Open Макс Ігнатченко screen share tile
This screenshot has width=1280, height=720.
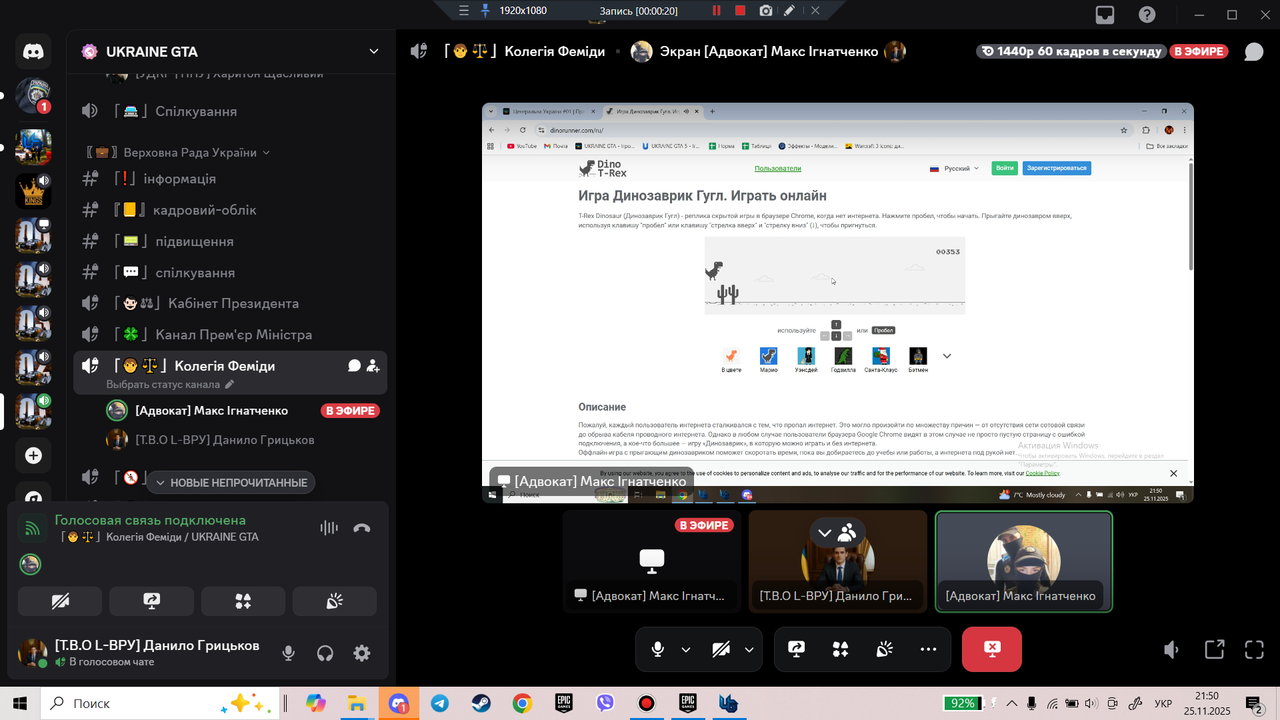(x=652, y=561)
